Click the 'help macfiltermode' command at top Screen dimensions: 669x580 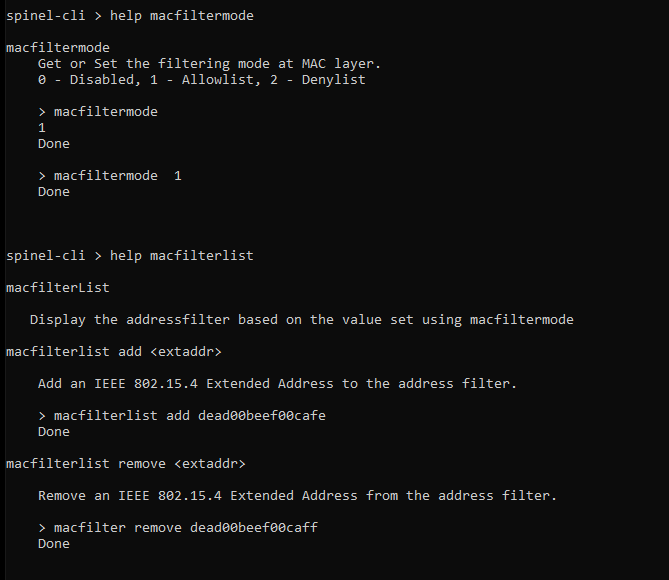[x=181, y=15]
